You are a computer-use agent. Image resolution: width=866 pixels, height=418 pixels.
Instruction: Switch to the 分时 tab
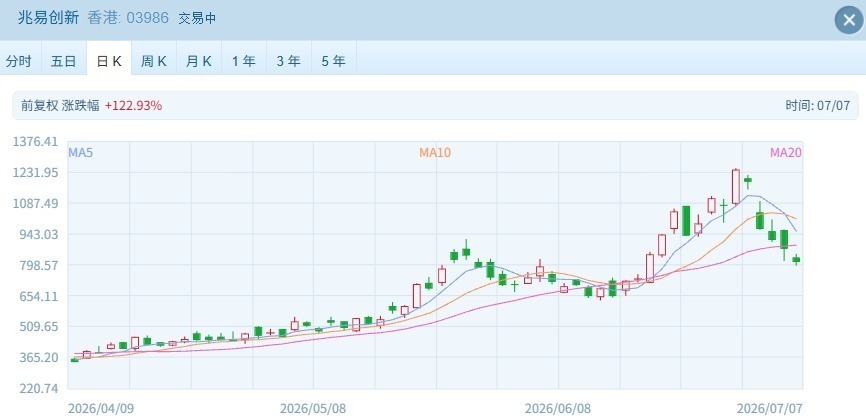(x=19, y=60)
